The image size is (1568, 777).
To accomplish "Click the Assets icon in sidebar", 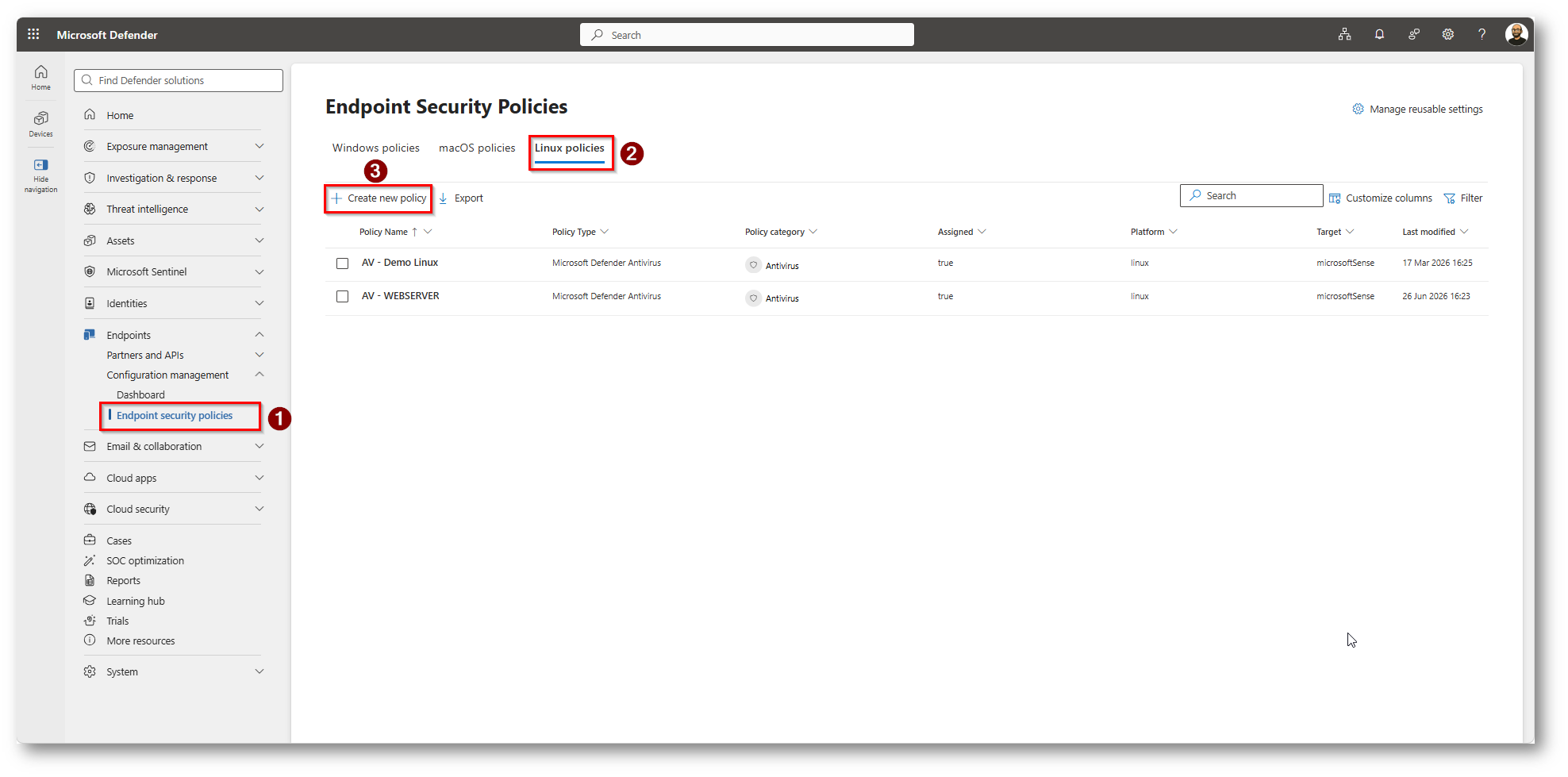I will pos(90,240).
